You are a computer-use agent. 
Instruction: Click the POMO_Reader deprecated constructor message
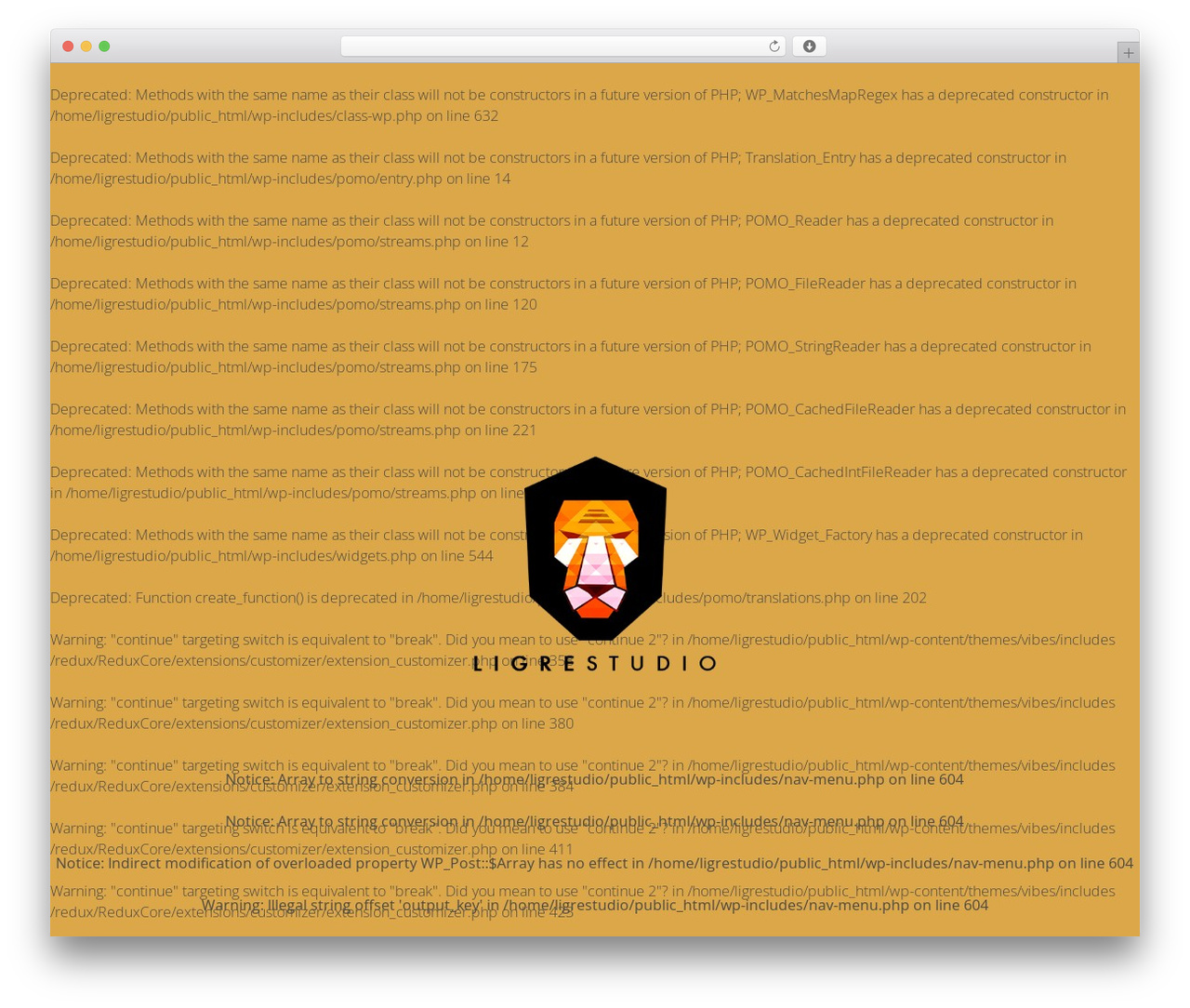[552, 231]
